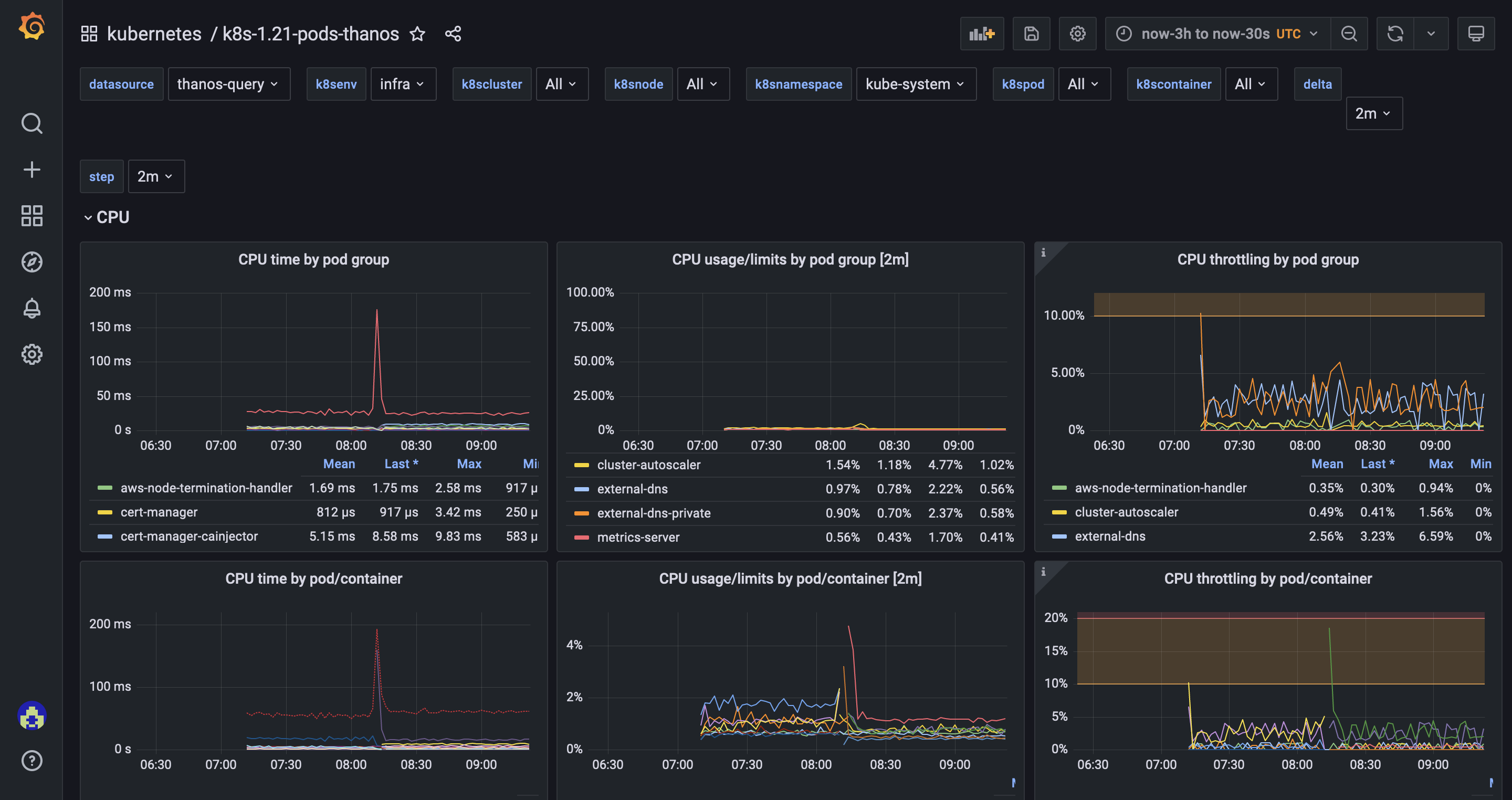Open dashboard settings
This screenshot has height=800, width=1512.
point(1078,34)
